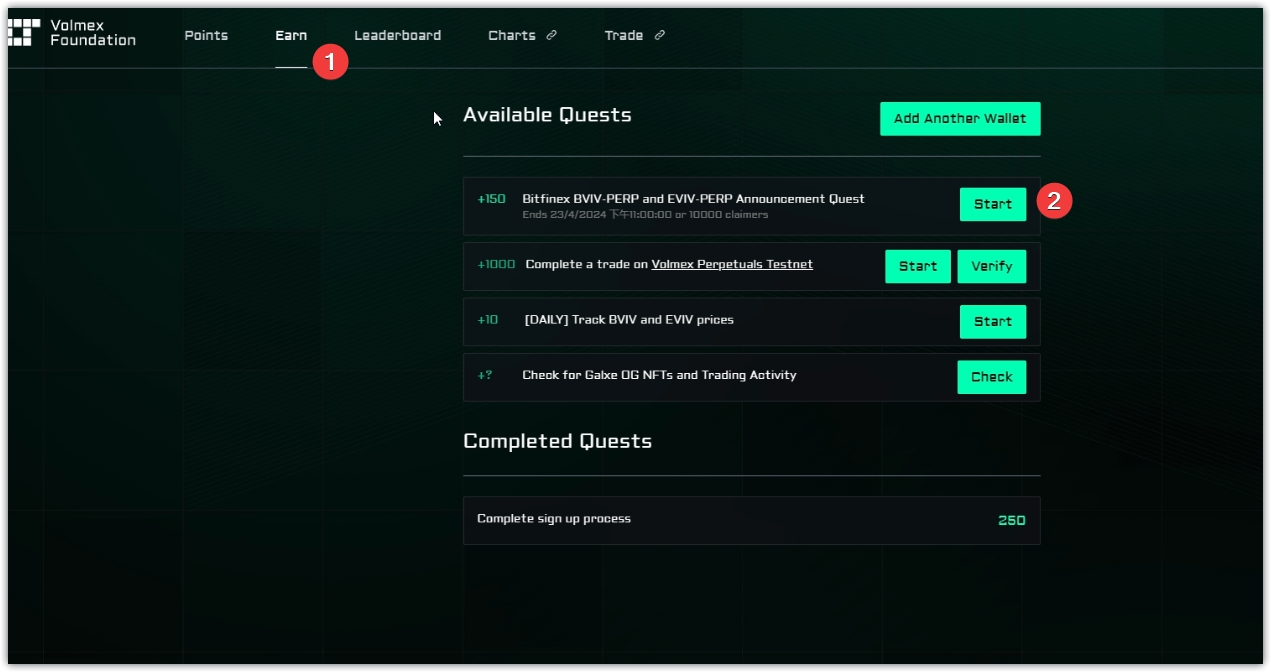This screenshot has width=1271, height=672.
Task: Follow the Volmex Perpetuals Testnet link
Action: pos(731,265)
